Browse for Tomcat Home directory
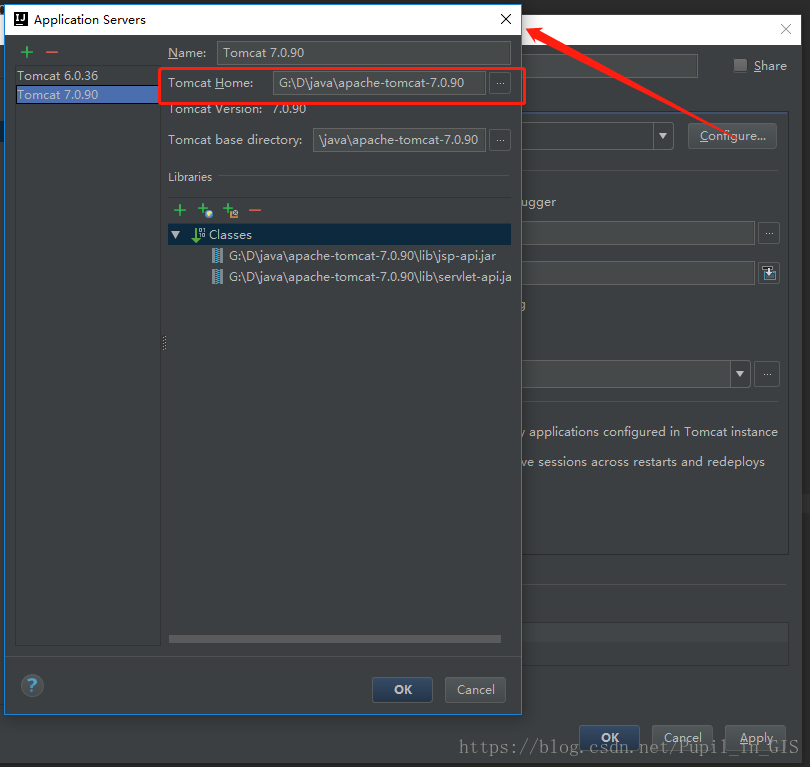 [x=500, y=83]
